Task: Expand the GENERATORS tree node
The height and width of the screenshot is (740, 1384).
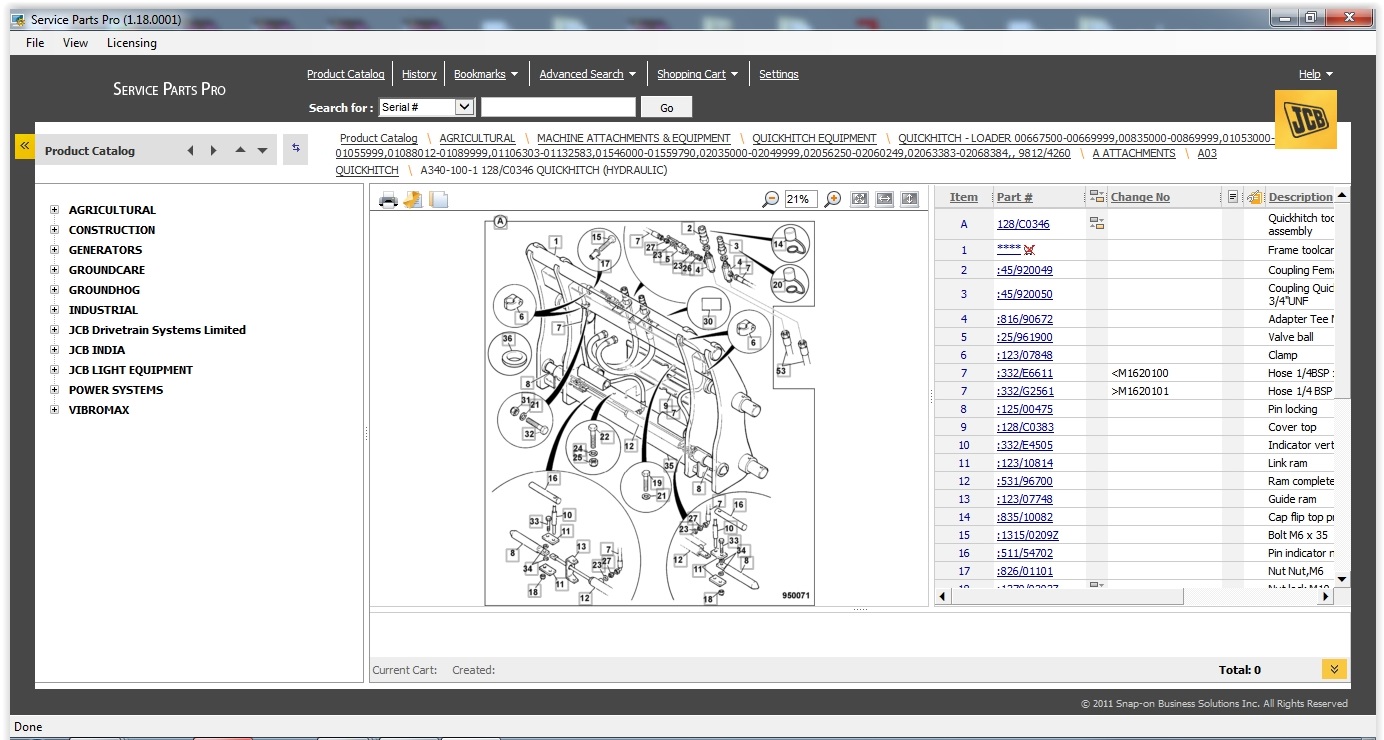Action: (x=55, y=250)
